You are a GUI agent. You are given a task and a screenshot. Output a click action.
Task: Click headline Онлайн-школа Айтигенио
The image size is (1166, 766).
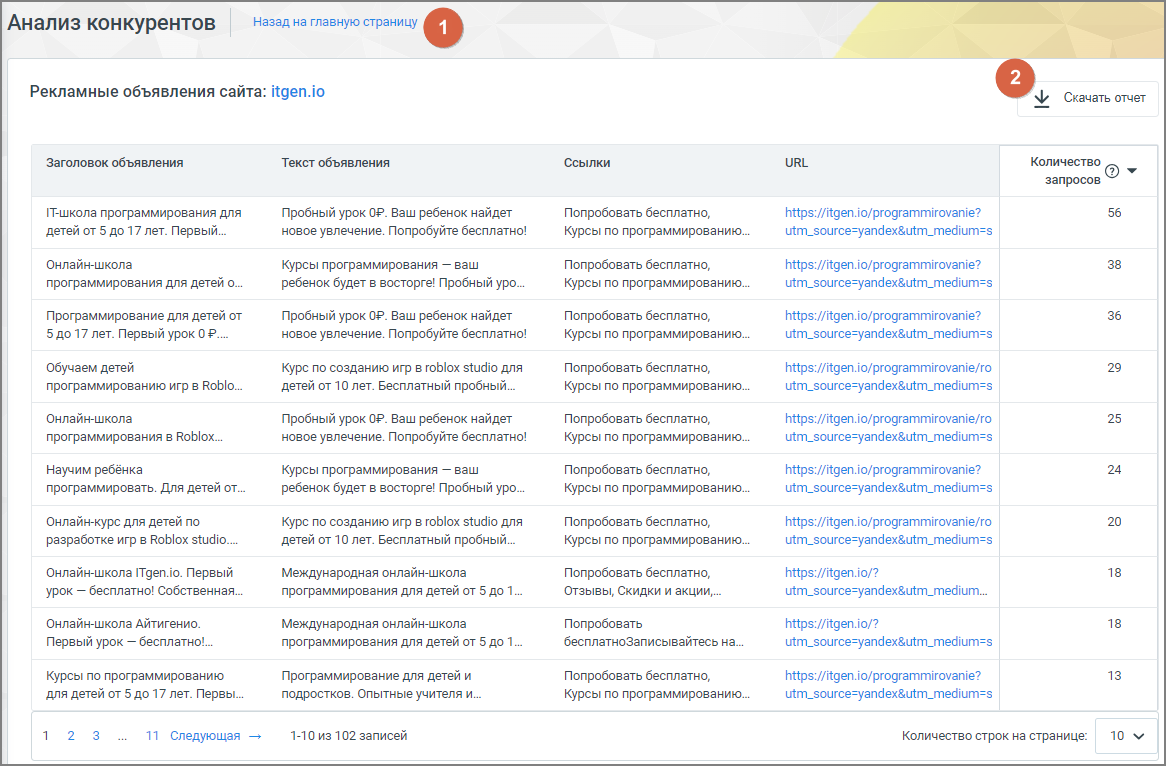(129, 633)
